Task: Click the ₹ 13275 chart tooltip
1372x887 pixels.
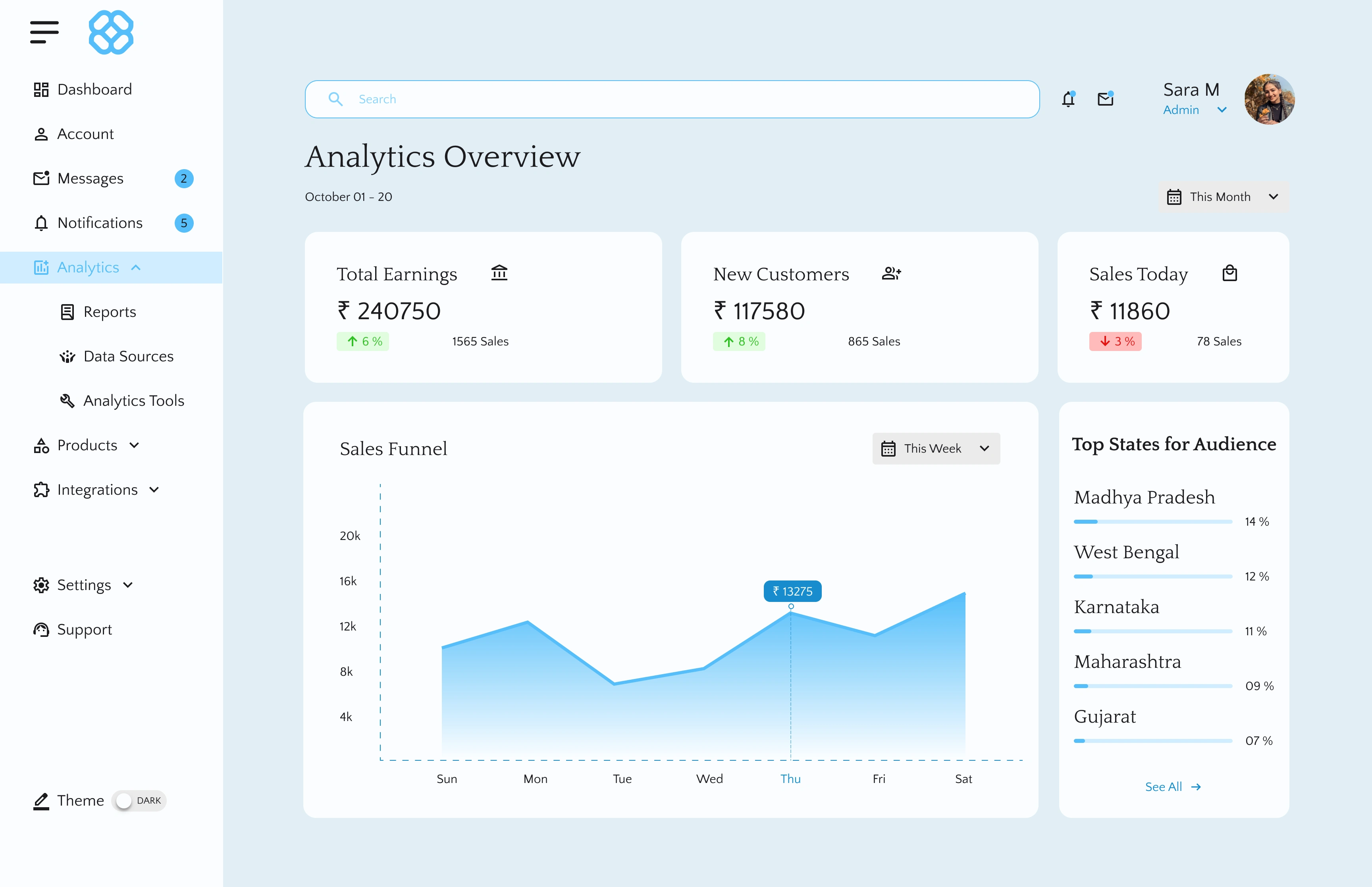Action: (792, 592)
